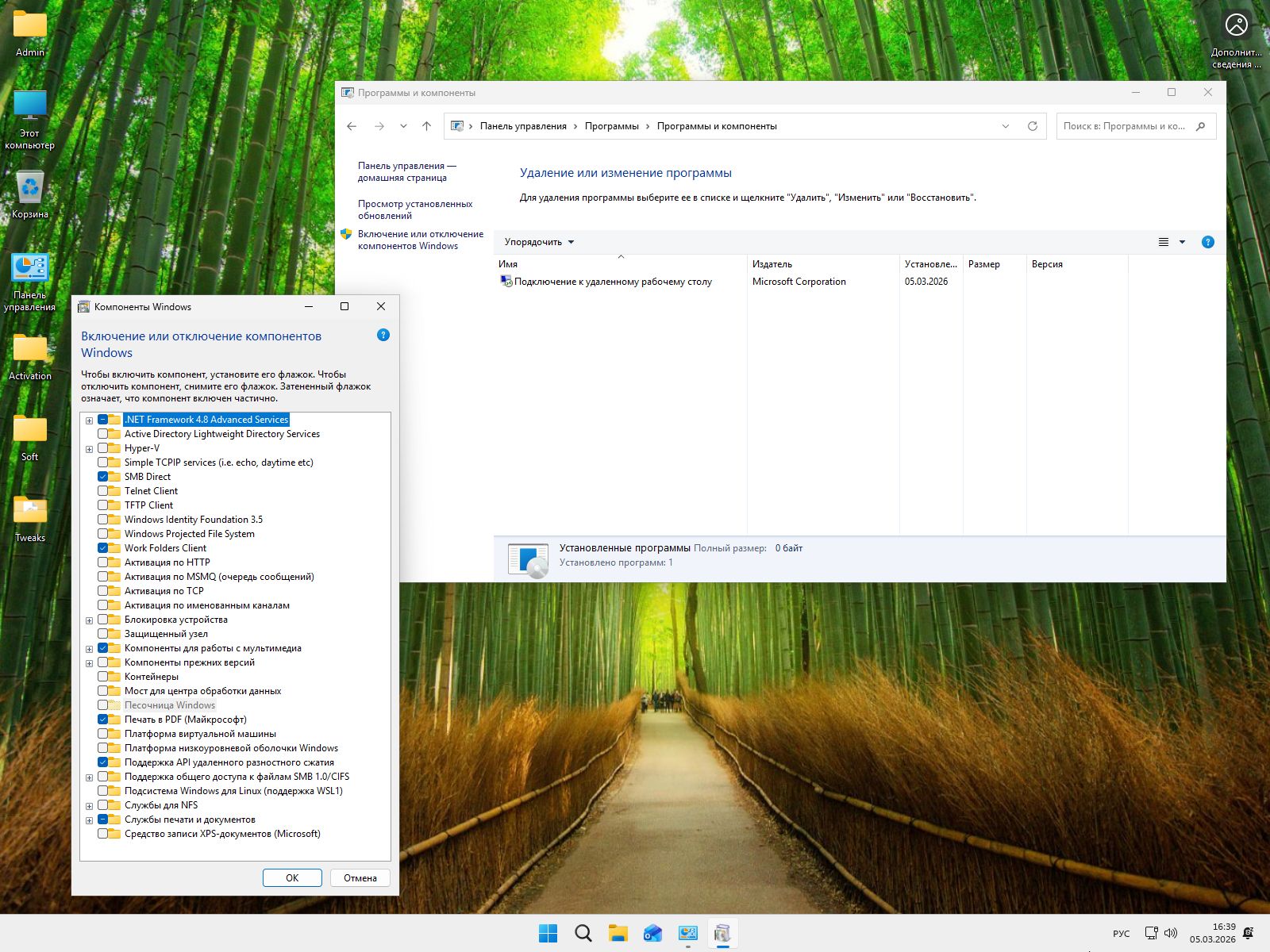The image size is (1270, 952).
Task: Uncheck the SMB Direct checkbox
Action: point(103,477)
